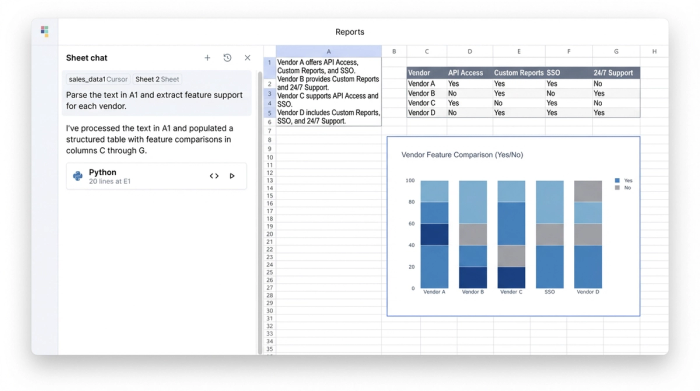Click the Vendor A stacked bar

pos(434,234)
